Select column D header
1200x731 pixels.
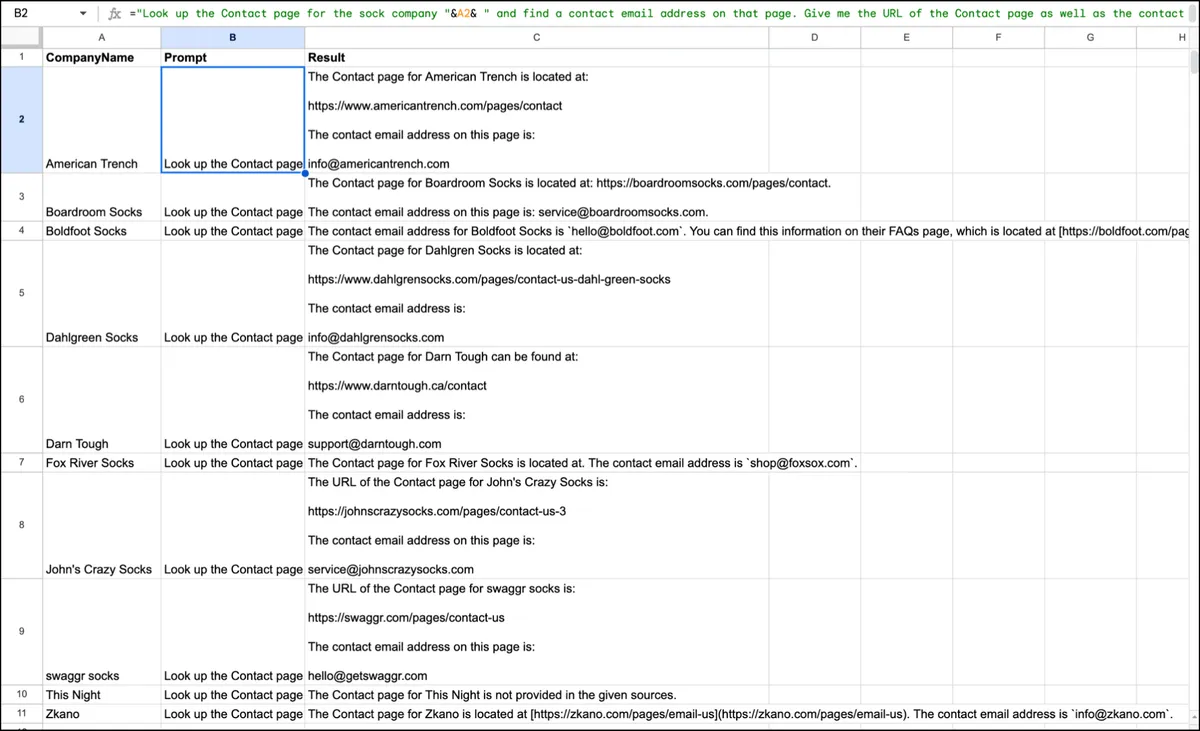click(814, 37)
